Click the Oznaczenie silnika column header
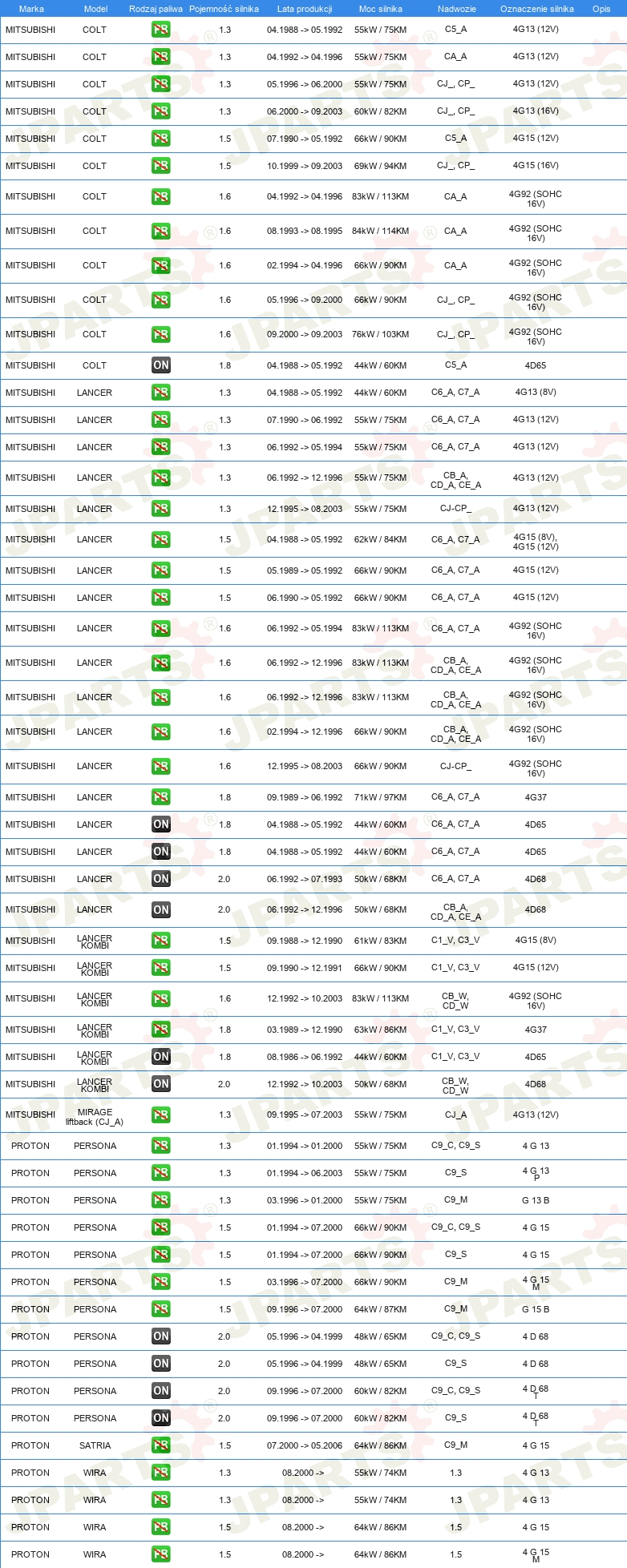Image resolution: width=627 pixels, height=1568 pixels. (x=537, y=9)
